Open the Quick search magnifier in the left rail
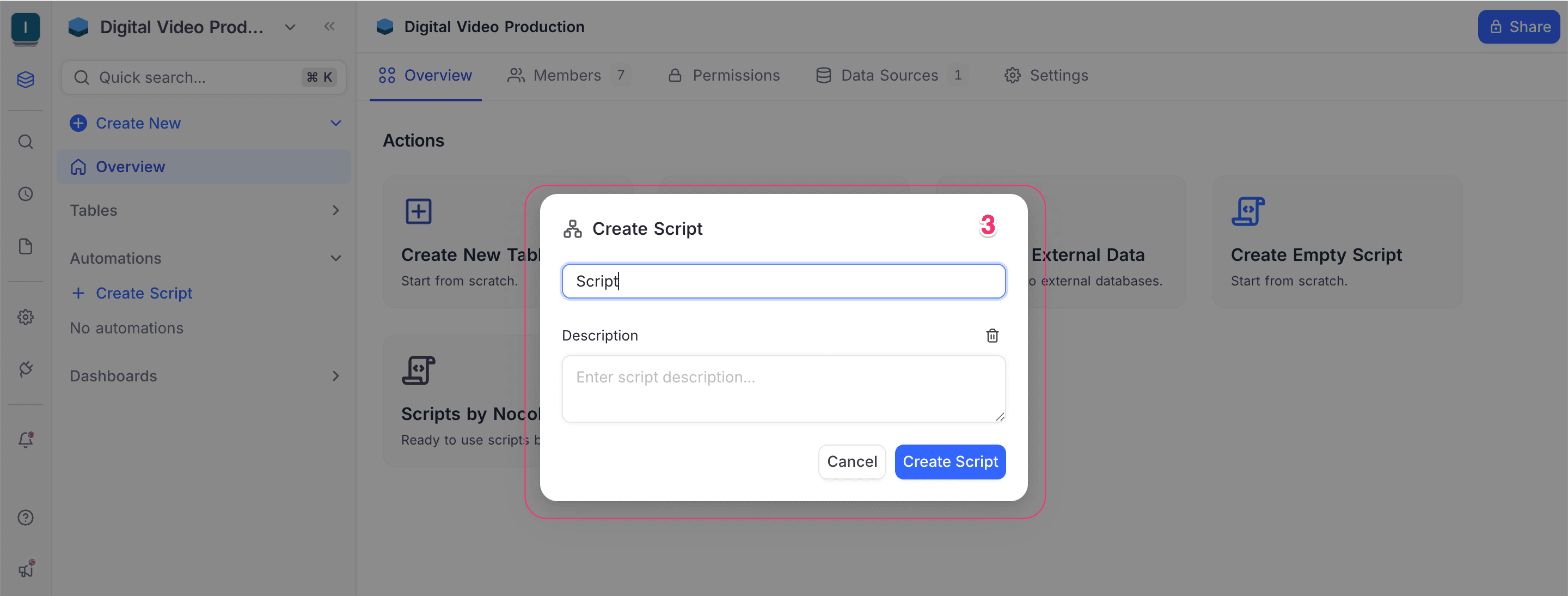 pyautogui.click(x=25, y=141)
